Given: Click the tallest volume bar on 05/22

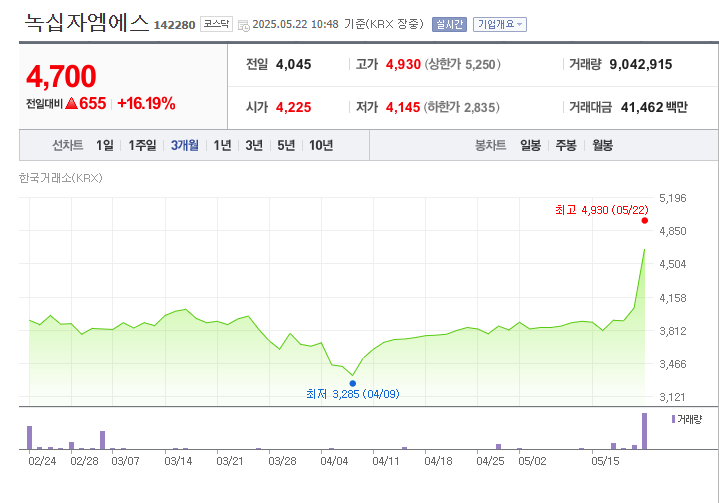Looking at the screenshot, I should click(x=644, y=431).
